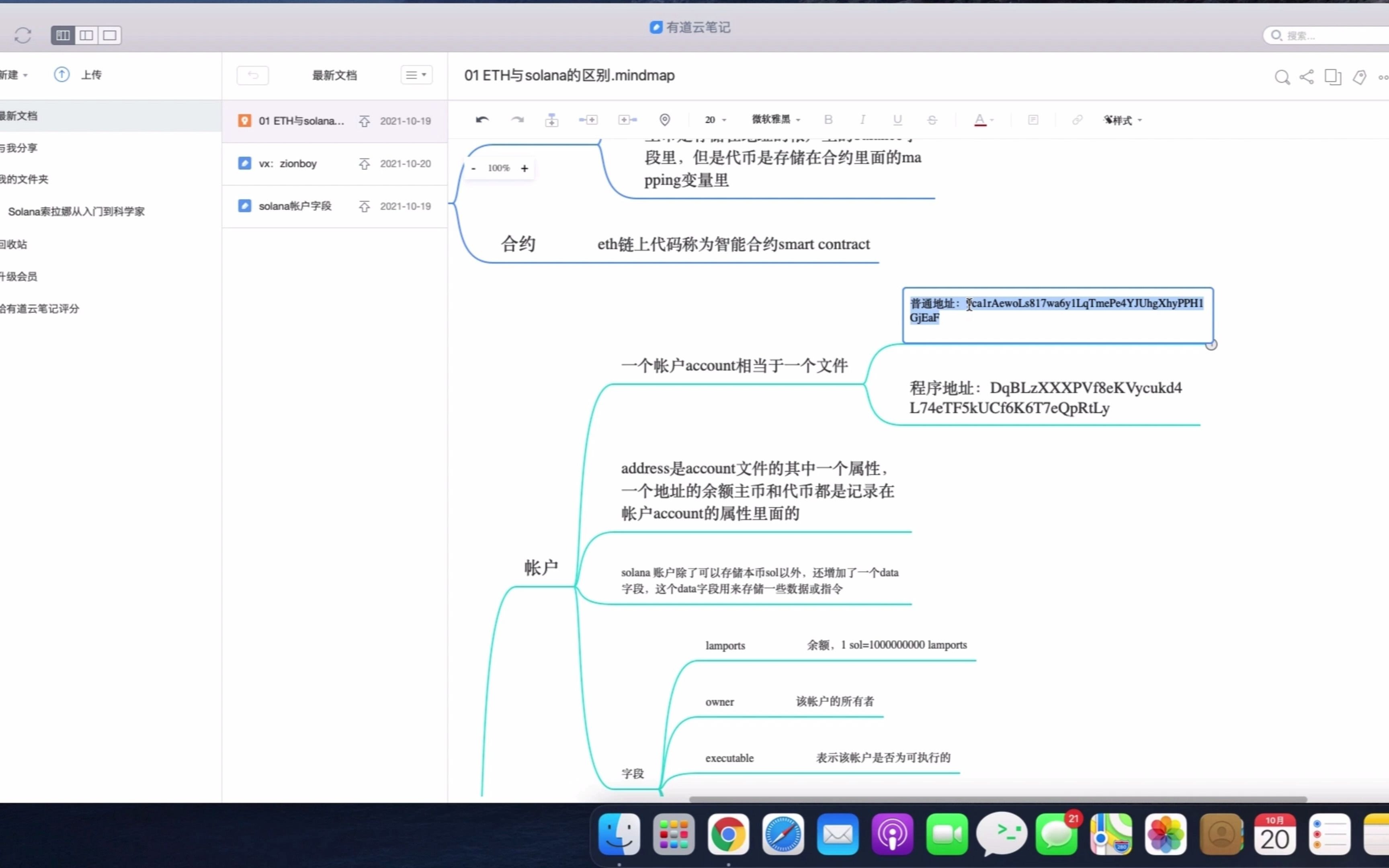Open Podcasts from the dock

pos(893,834)
